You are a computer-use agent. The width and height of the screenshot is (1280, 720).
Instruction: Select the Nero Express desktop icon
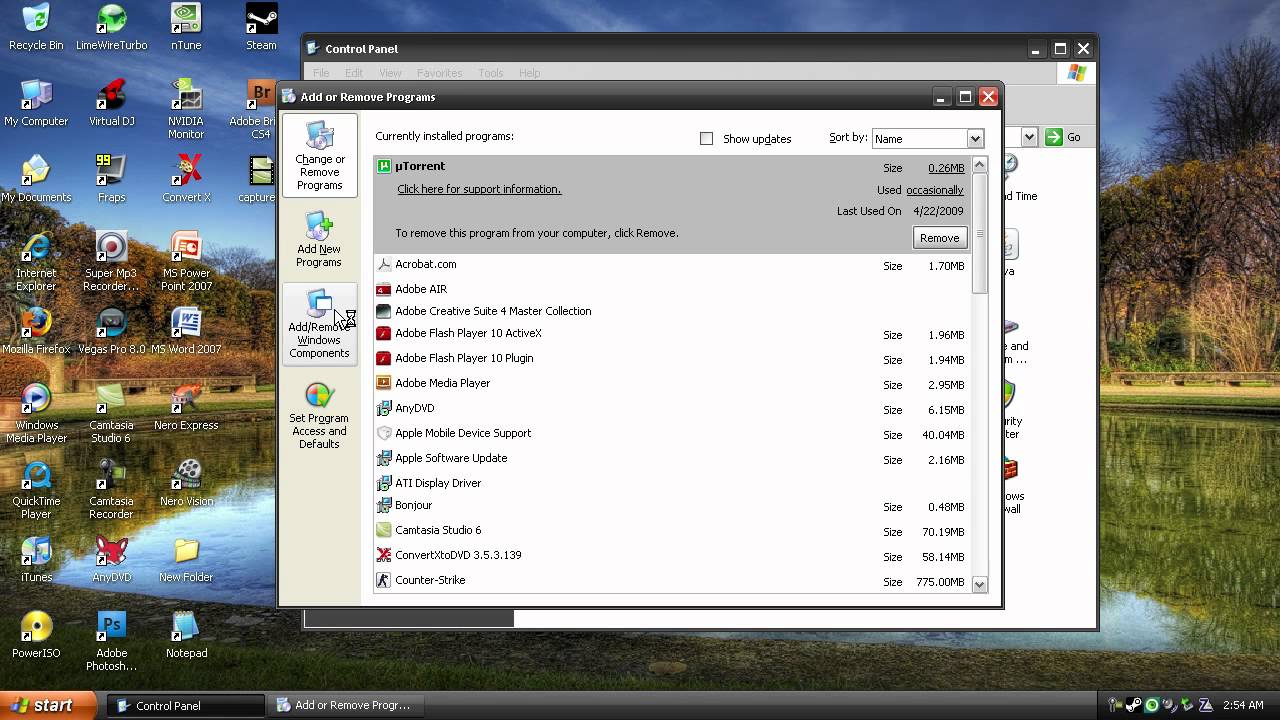[186, 407]
